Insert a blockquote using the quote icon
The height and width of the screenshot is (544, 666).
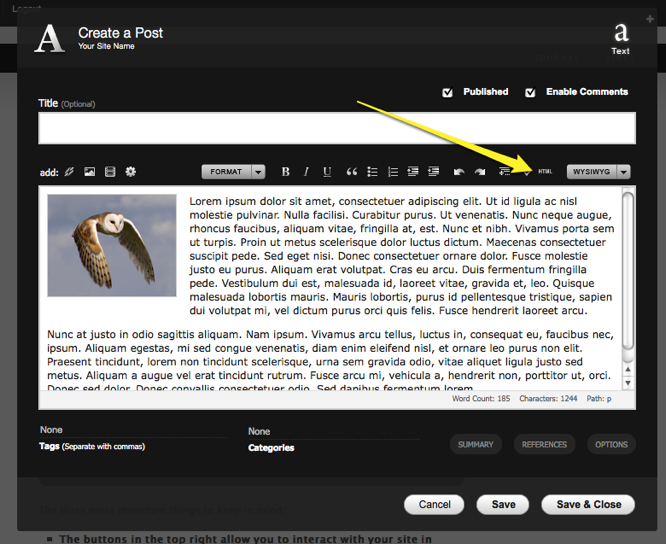(352, 172)
